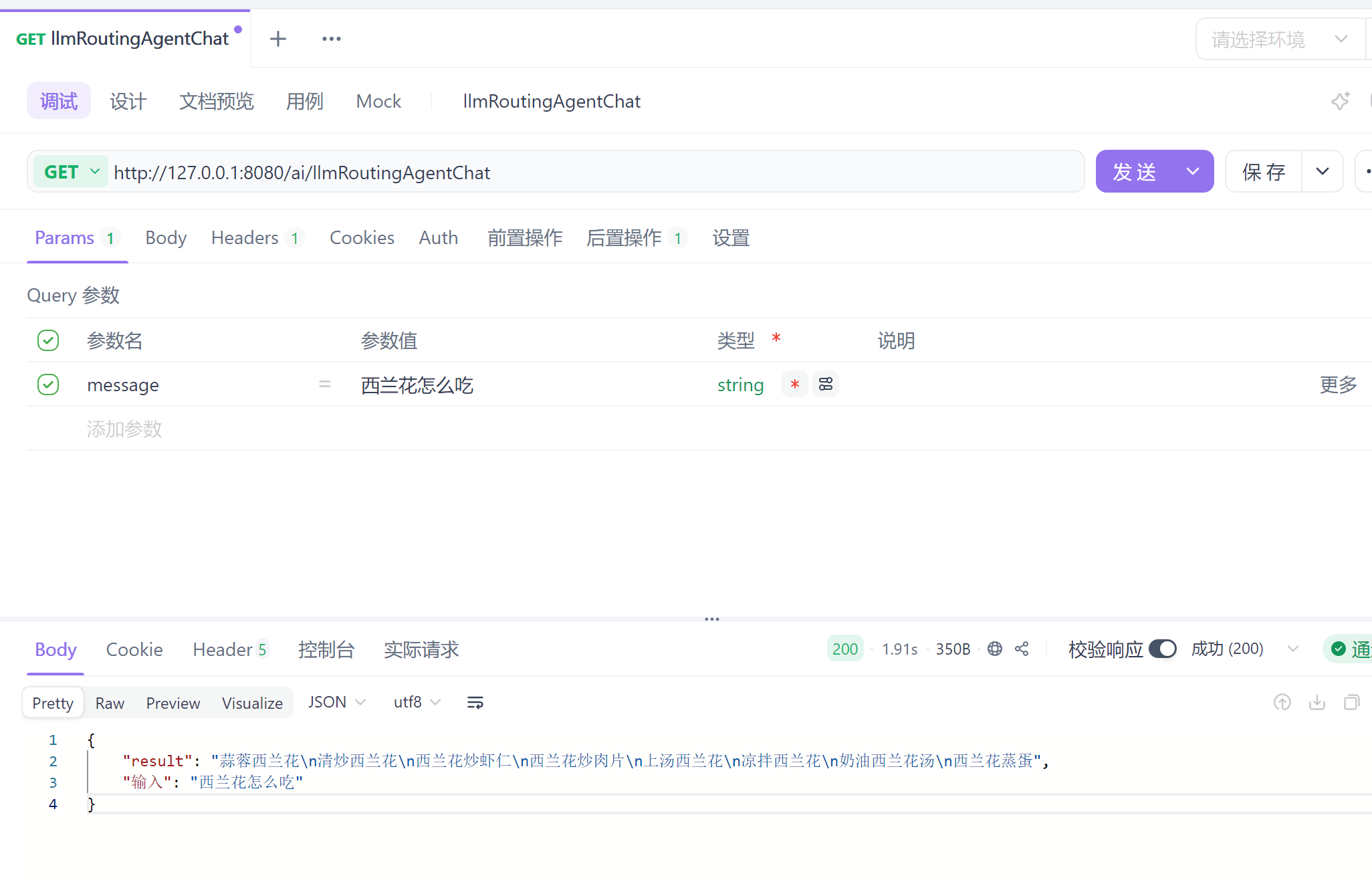Open the 控制台 console tab
This screenshot has width=1372, height=880.
[326, 649]
